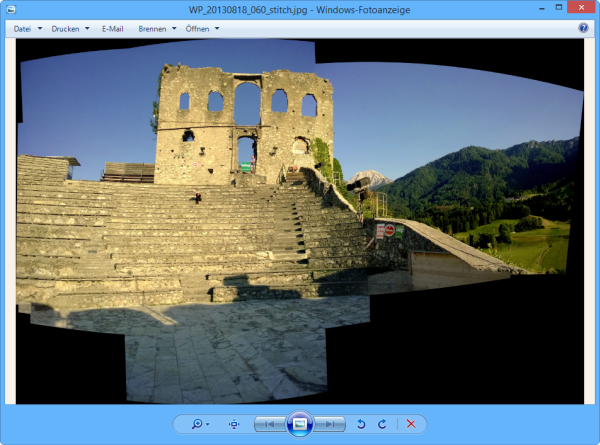Open the Datei menu

point(22,29)
